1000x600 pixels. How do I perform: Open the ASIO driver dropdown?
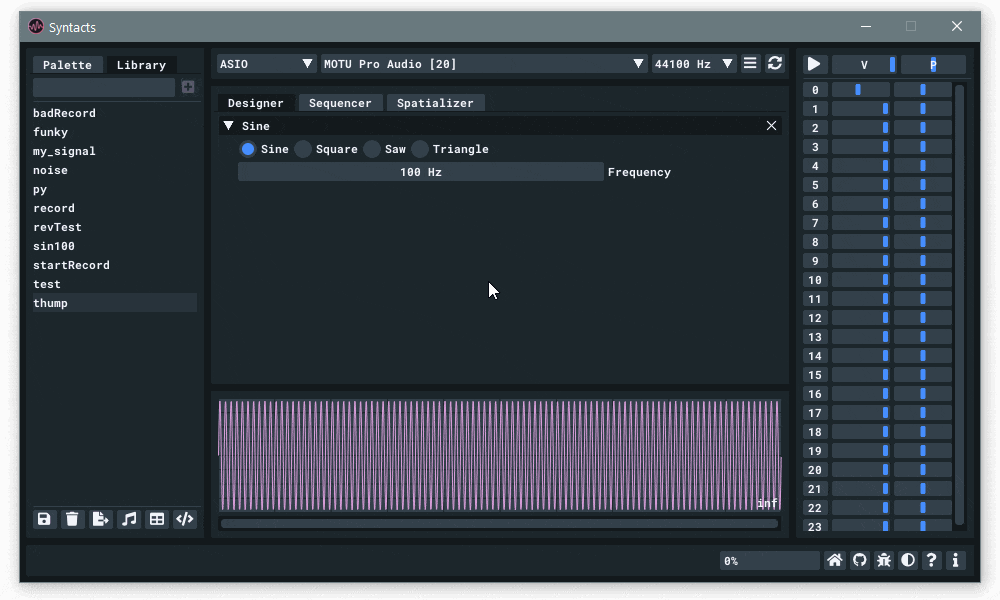click(x=265, y=63)
